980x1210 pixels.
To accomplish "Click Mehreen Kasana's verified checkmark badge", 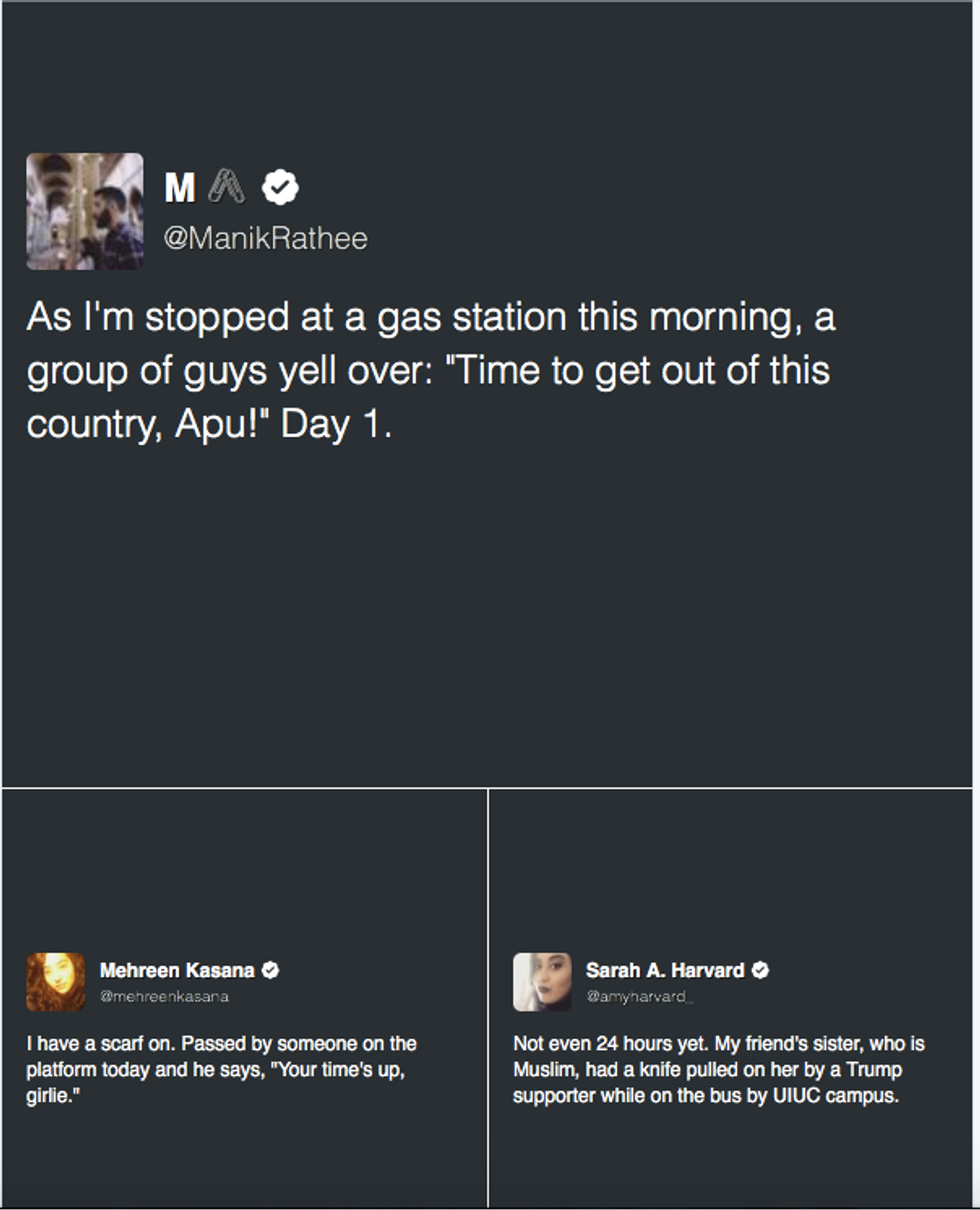I will [270, 970].
